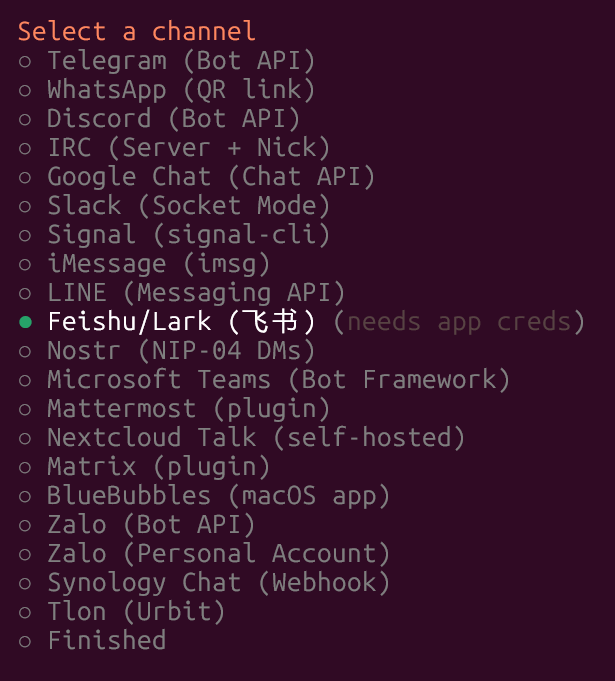Click the green Feishu/Lark selected bullet
Image resolution: width=615 pixels, height=681 pixels.
point(25,322)
